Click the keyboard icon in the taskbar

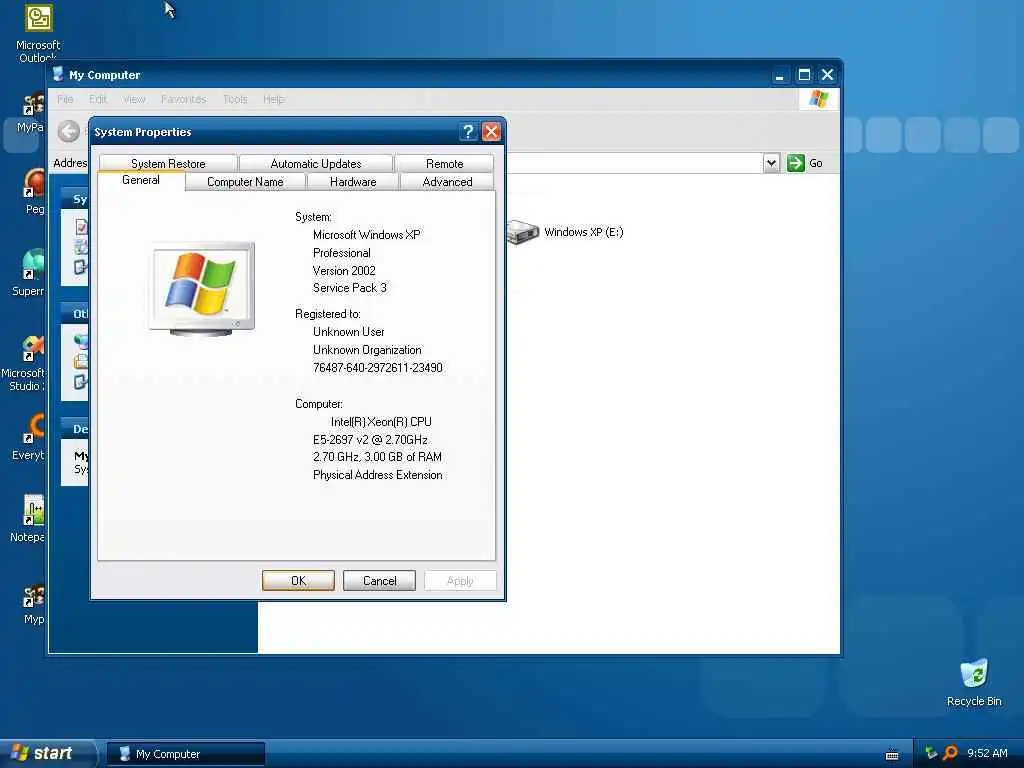click(x=892, y=755)
